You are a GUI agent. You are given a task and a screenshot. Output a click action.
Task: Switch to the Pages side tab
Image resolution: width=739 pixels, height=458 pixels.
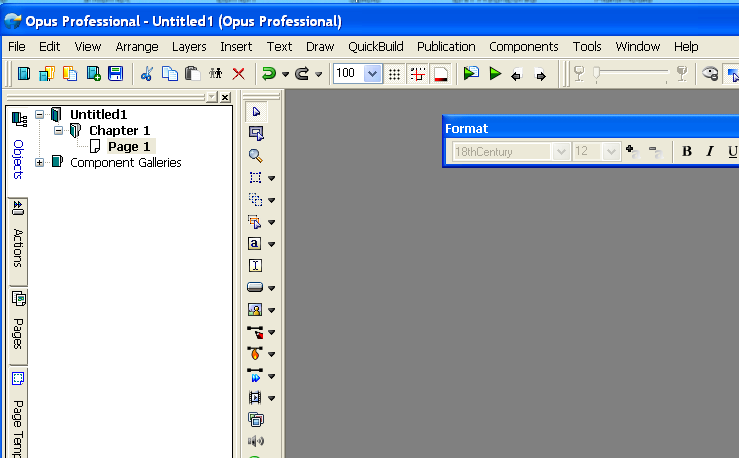[18, 326]
